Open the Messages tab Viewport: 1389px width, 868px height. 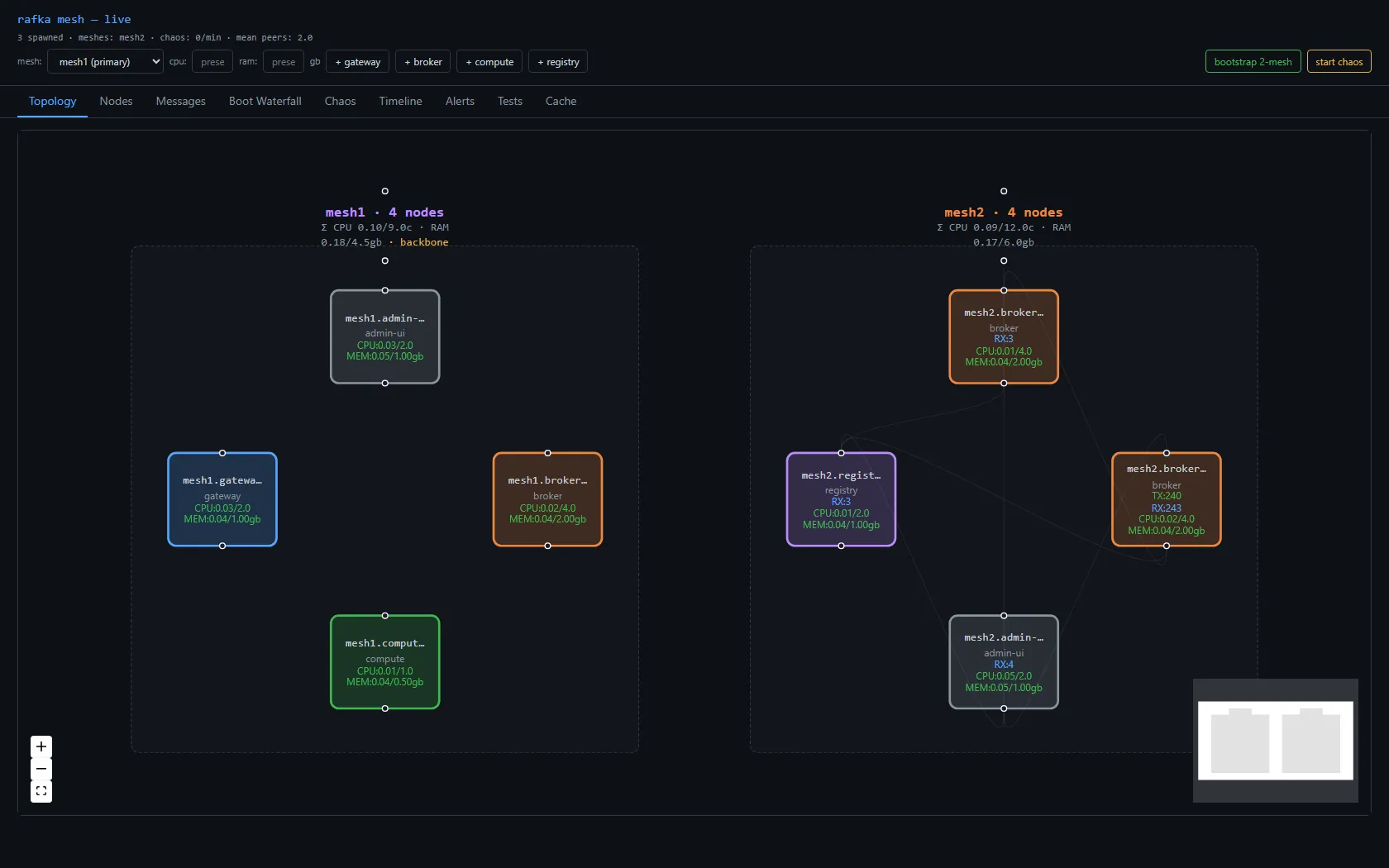(180, 101)
